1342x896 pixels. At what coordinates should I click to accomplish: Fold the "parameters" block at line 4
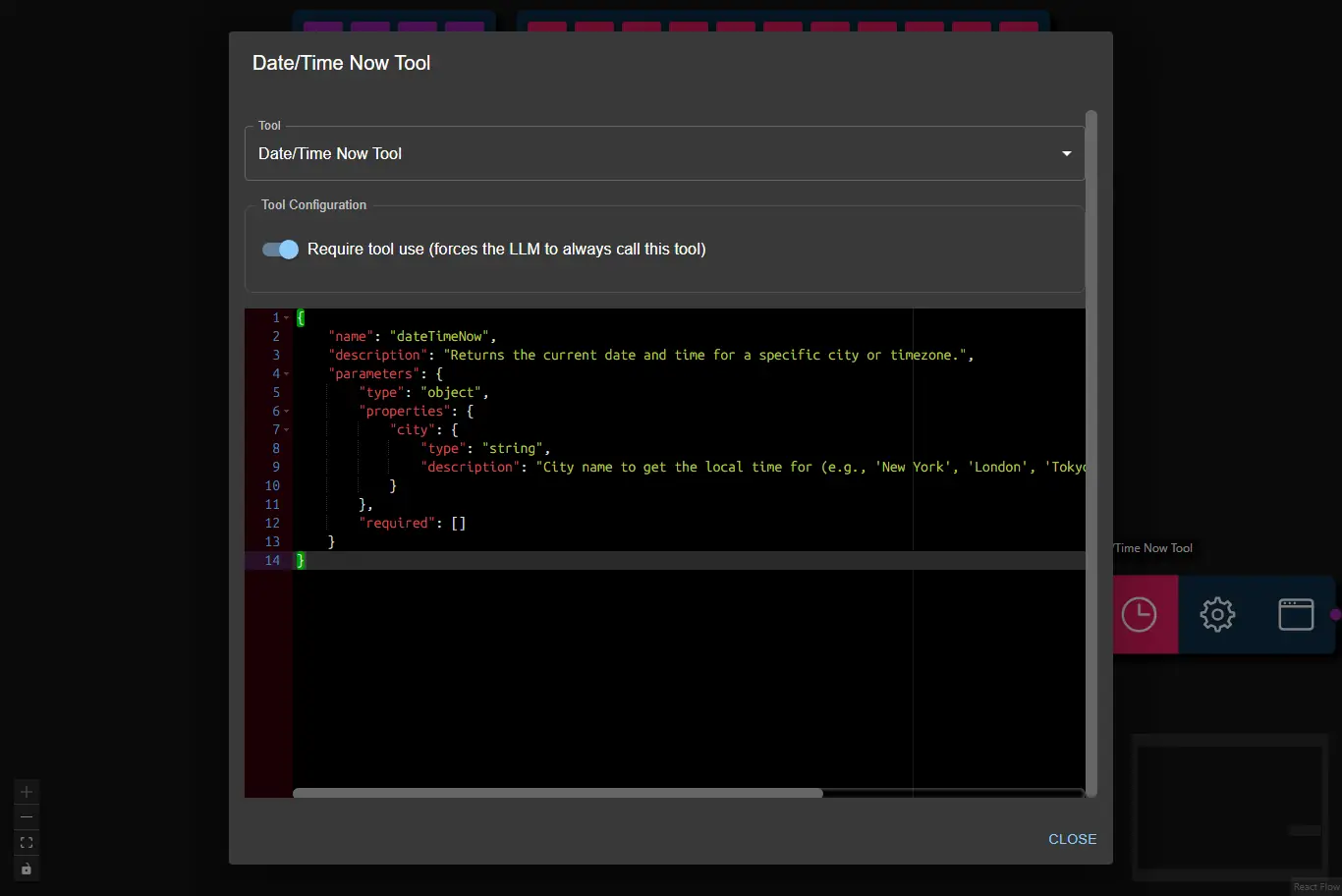[287, 374]
